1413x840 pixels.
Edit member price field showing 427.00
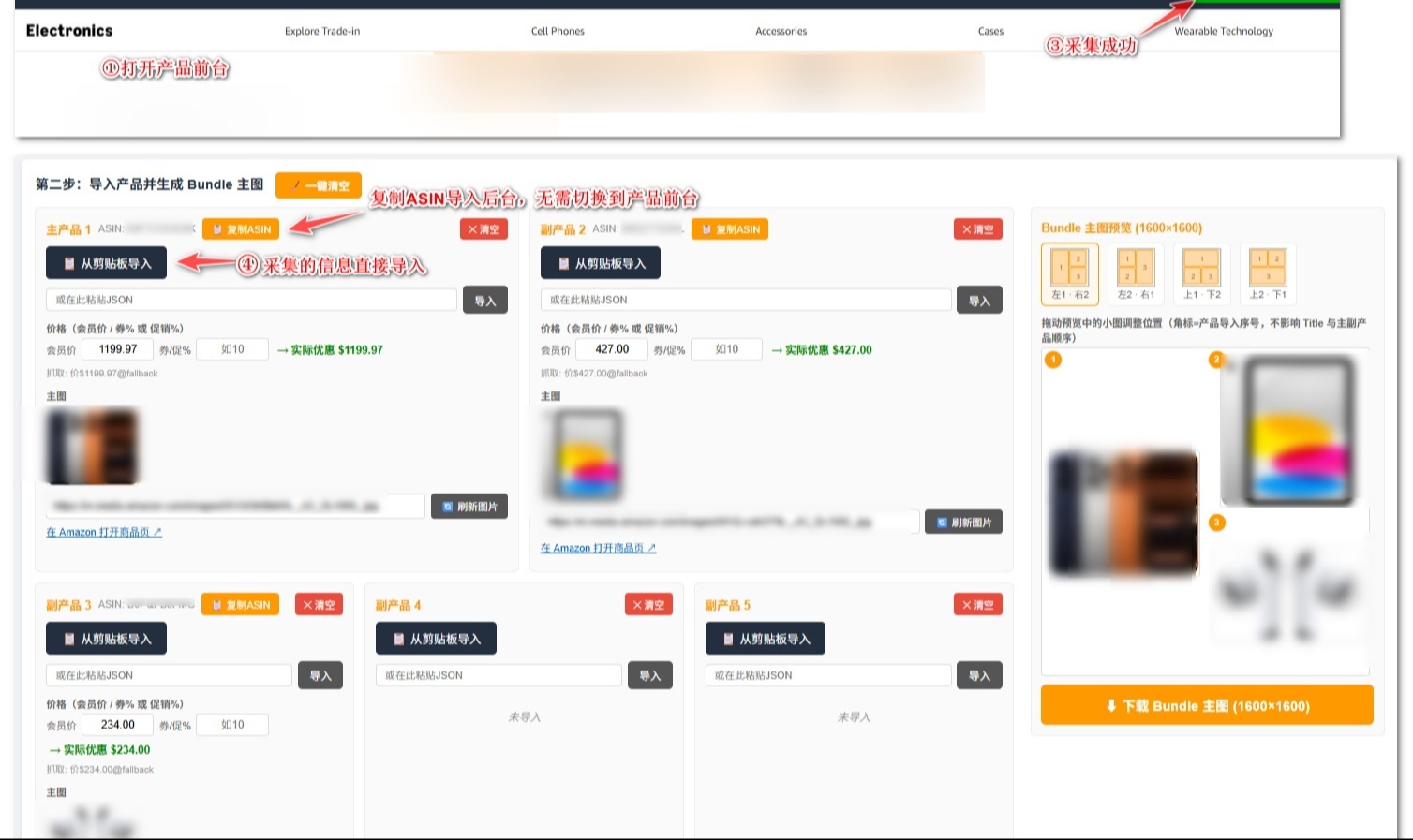(612, 349)
